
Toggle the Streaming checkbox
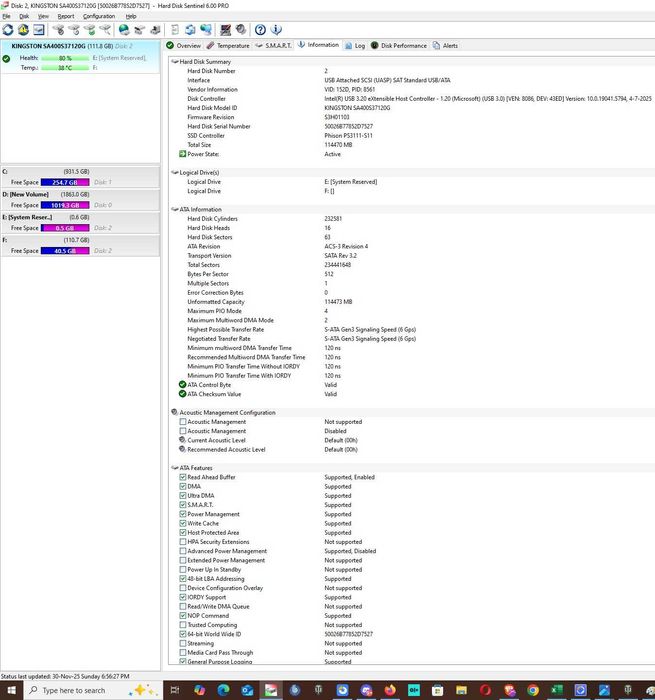(x=183, y=643)
